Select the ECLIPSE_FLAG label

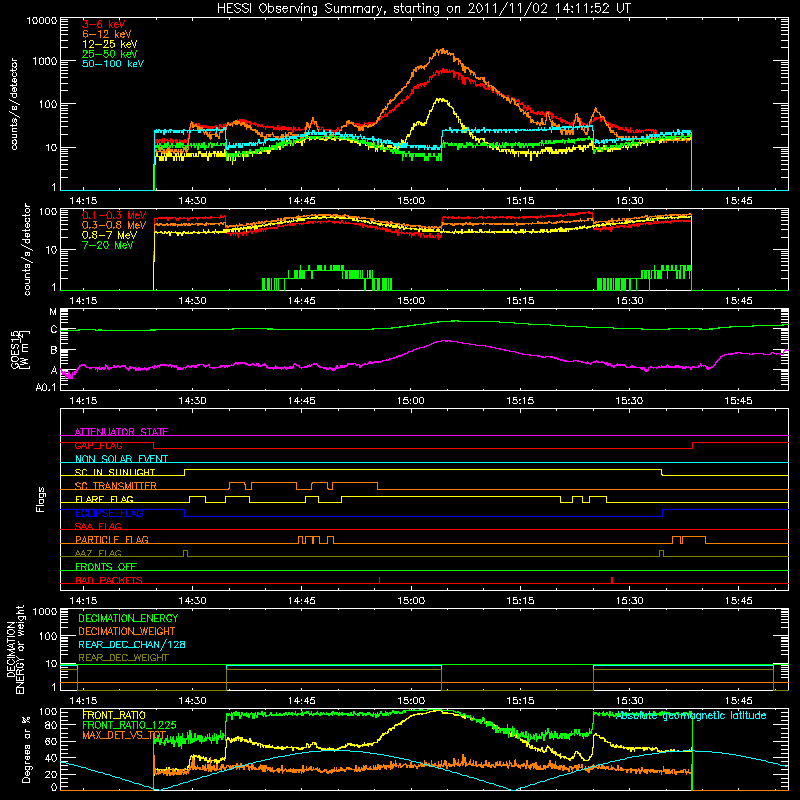point(109,513)
